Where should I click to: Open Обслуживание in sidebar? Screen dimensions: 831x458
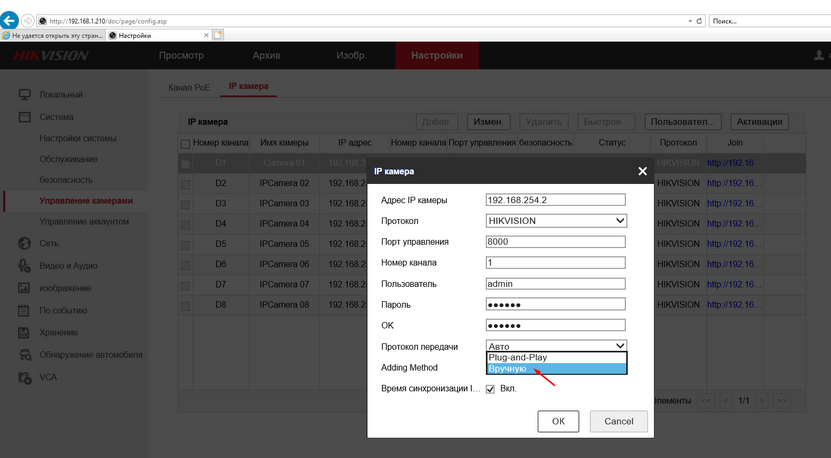68,159
